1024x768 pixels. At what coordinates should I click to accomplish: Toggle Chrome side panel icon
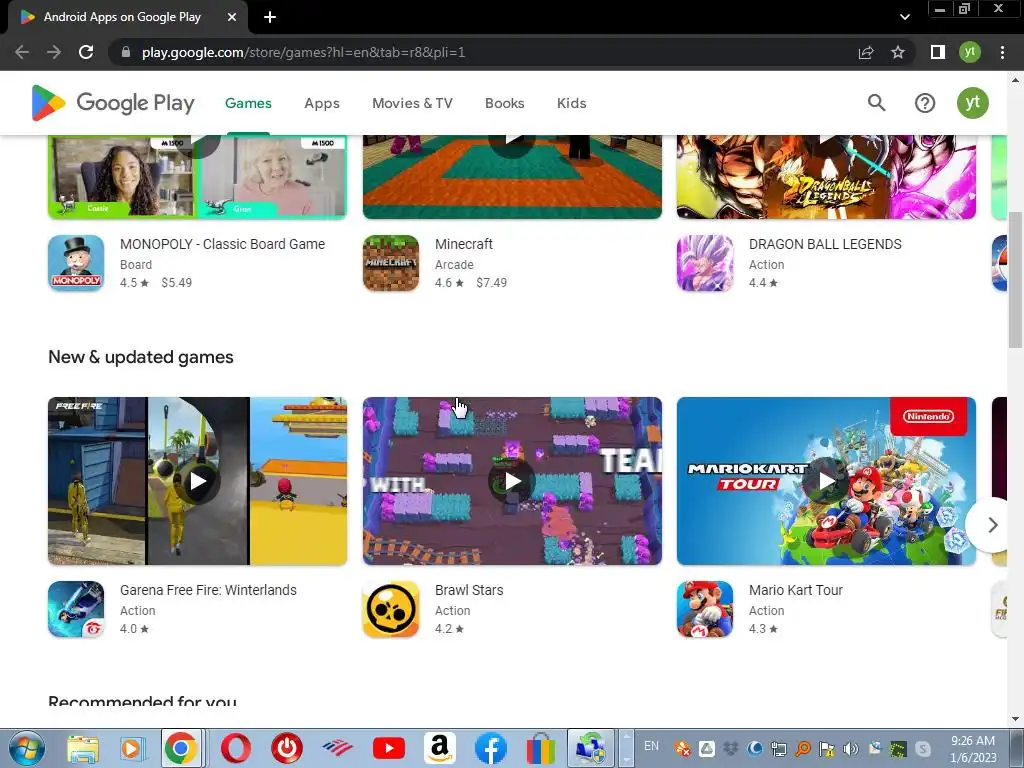pos(938,52)
